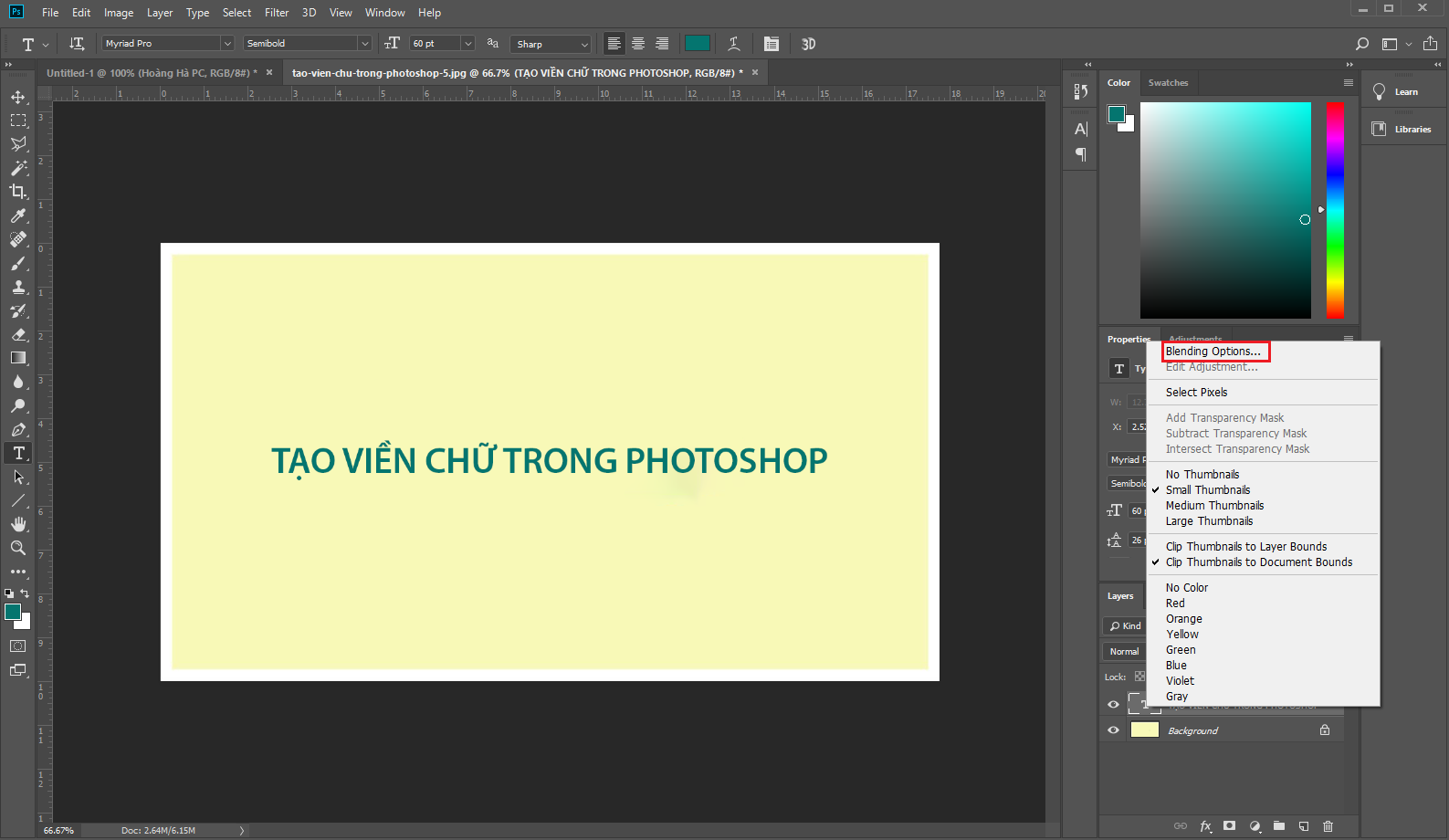Select the Polygonal Lasso tool
This screenshot has height=840, width=1449.
pyautogui.click(x=18, y=144)
